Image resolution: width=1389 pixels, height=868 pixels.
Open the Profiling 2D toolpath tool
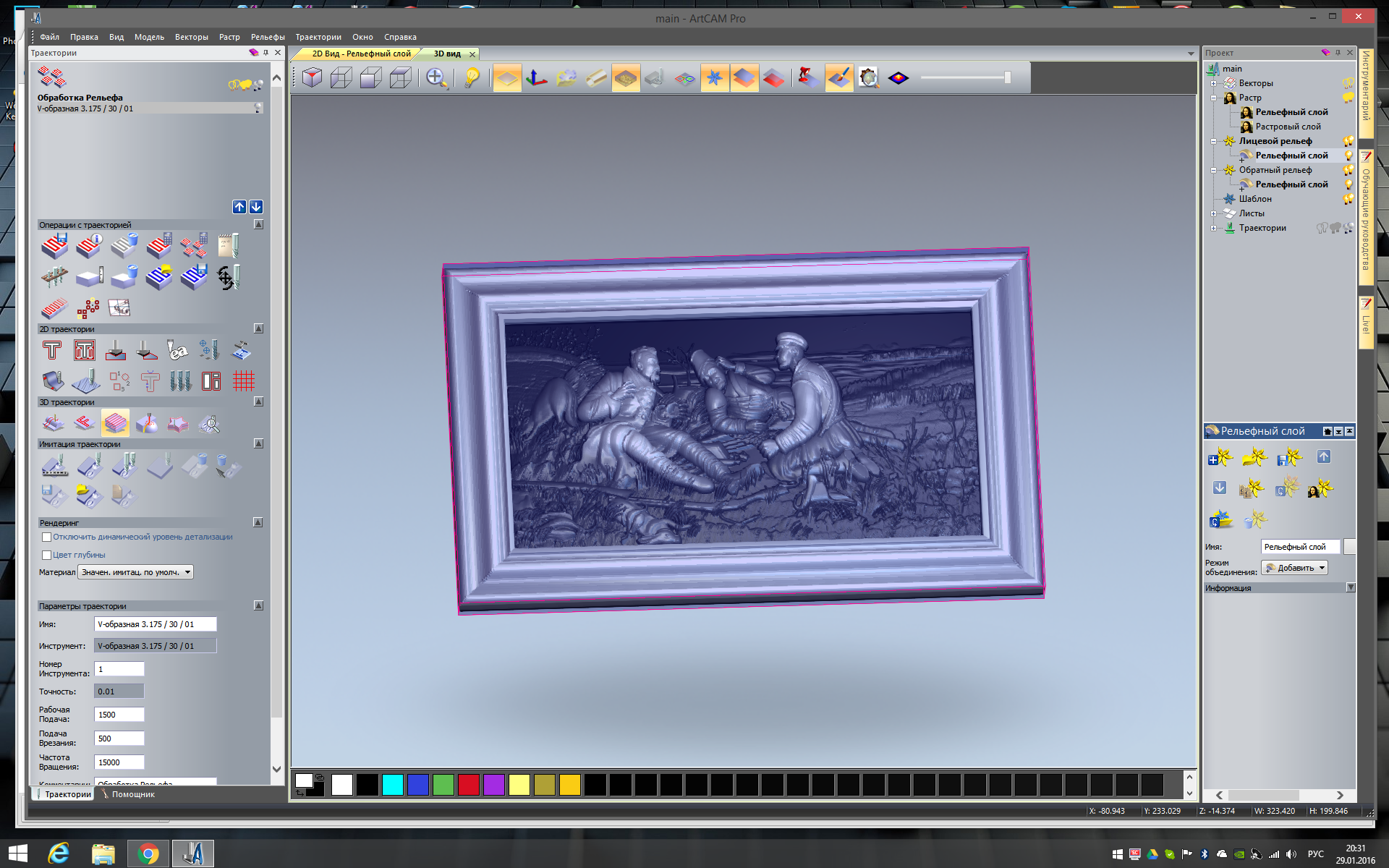click(52, 351)
